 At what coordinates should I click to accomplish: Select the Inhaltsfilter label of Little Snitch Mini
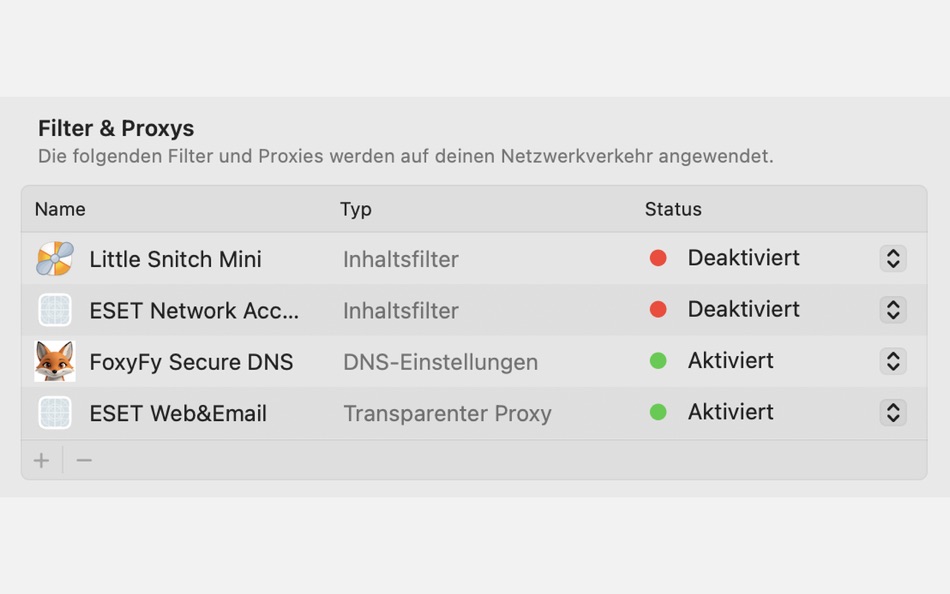click(400, 258)
